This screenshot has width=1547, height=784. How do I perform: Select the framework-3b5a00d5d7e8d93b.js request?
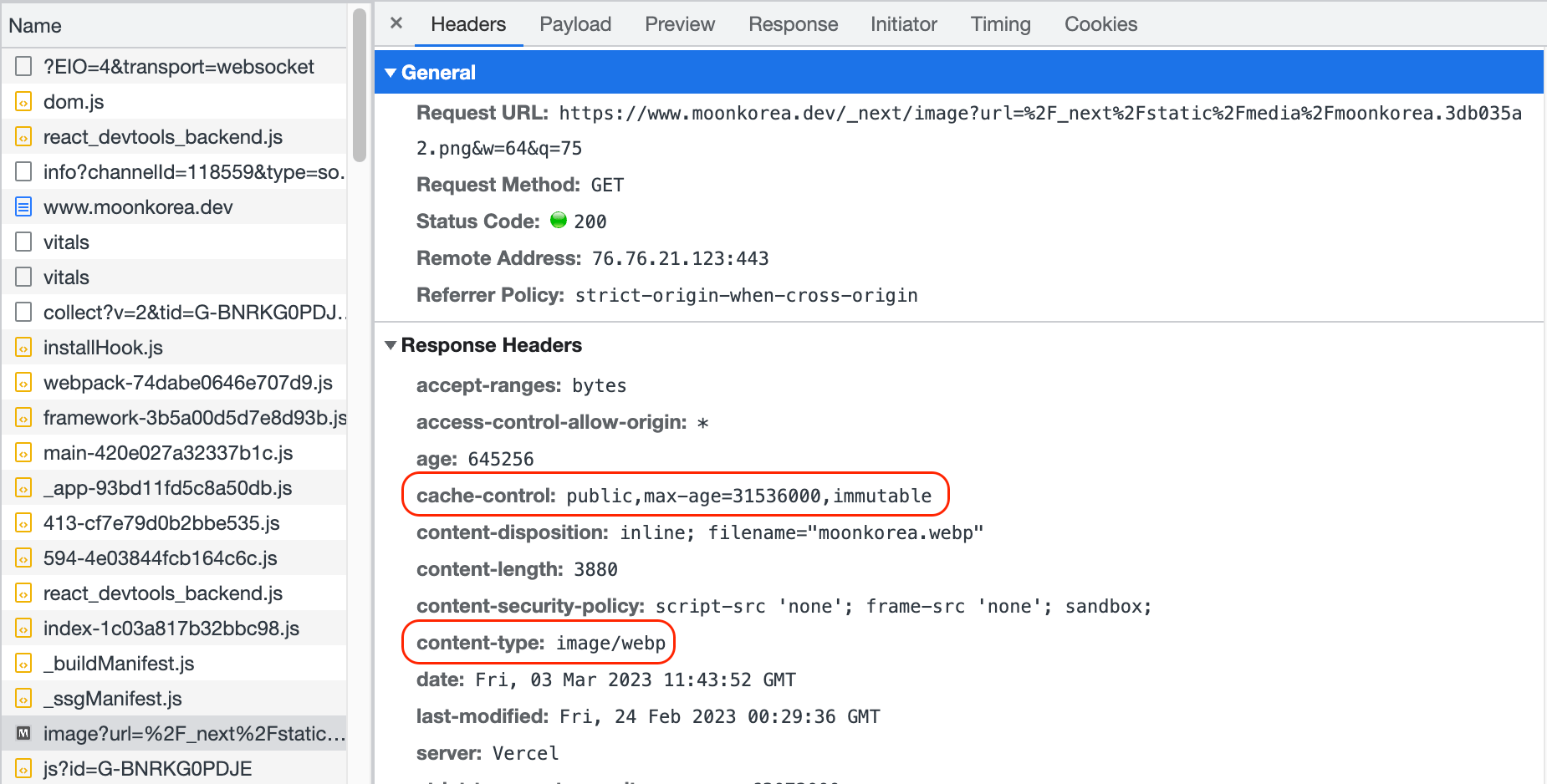tap(194, 418)
